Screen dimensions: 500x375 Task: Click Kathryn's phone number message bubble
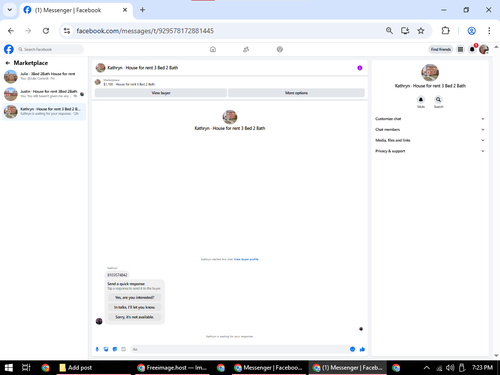coord(117,275)
